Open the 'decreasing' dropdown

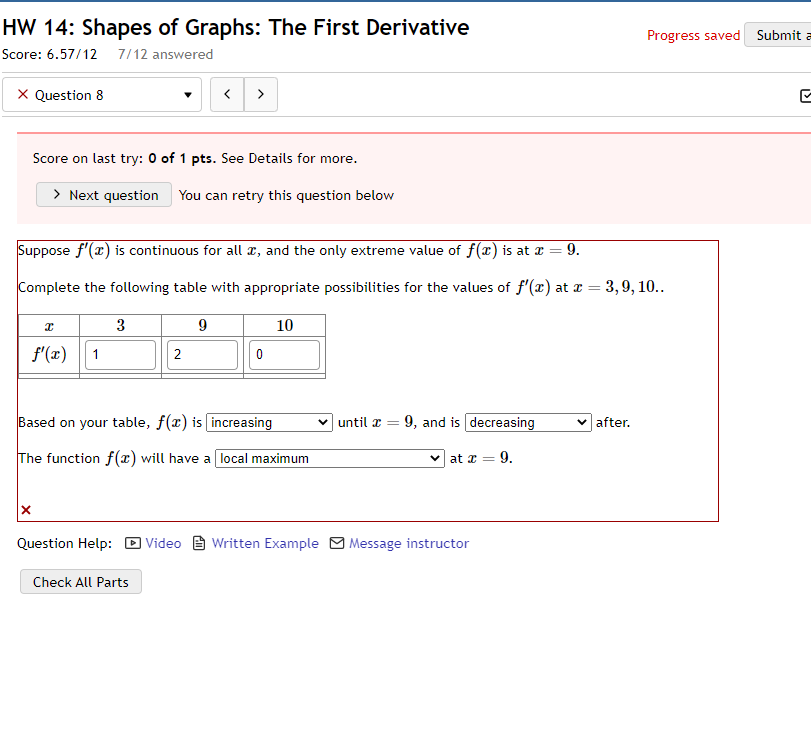pos(527,422)
